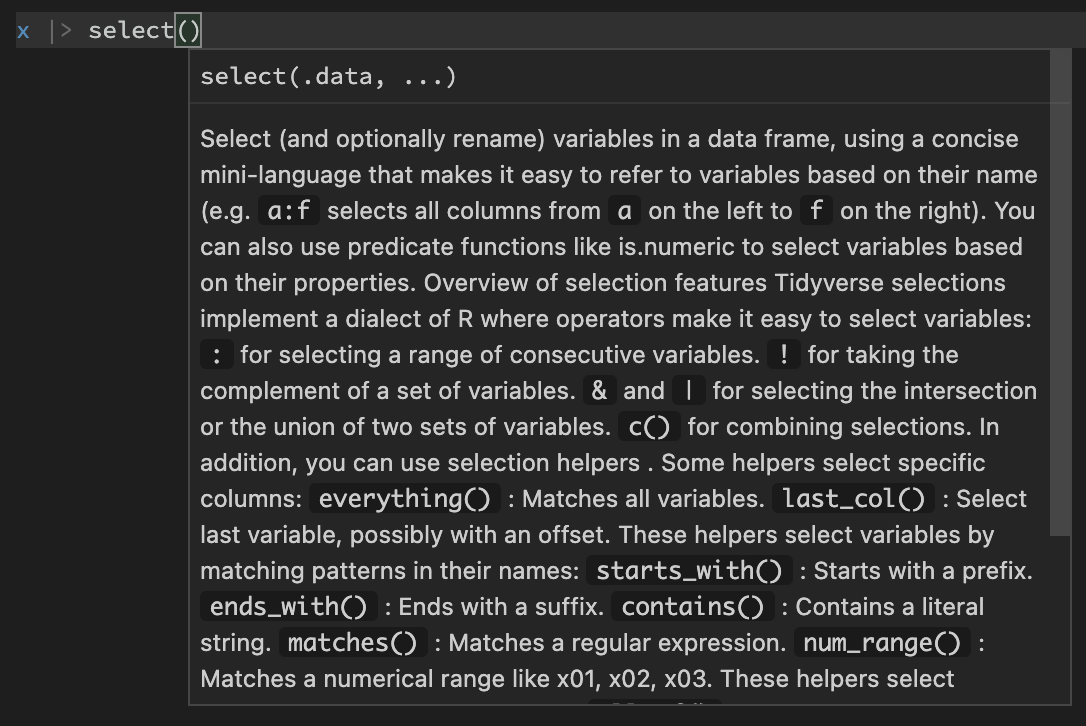Click the starts_with() code snippet
Screen dimensions: 1086x726
tap(689, 571)
